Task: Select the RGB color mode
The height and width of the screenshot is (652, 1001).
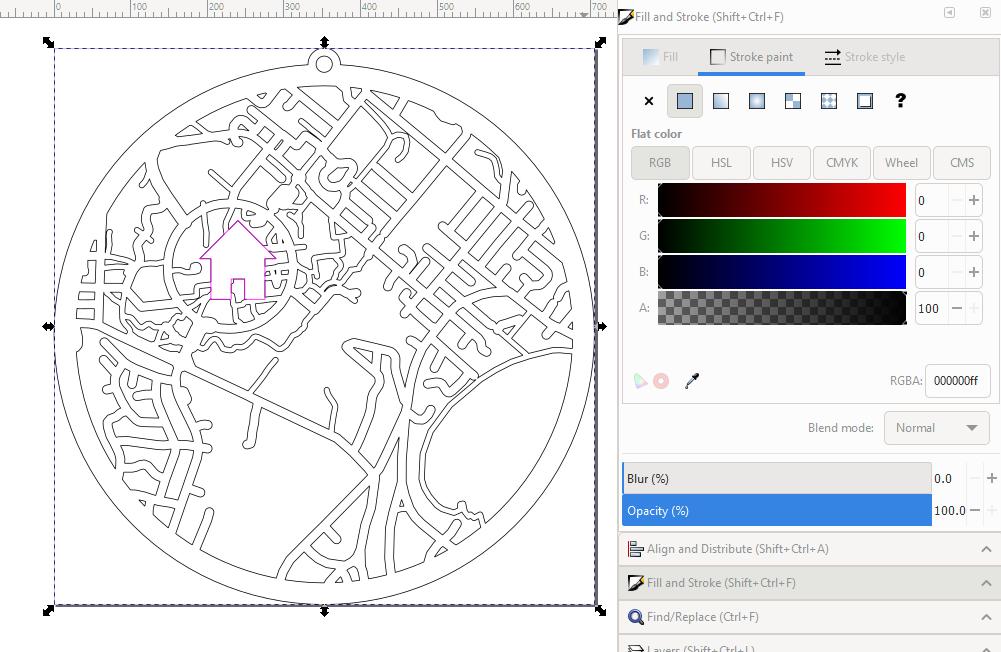Action: coord(660,163)
